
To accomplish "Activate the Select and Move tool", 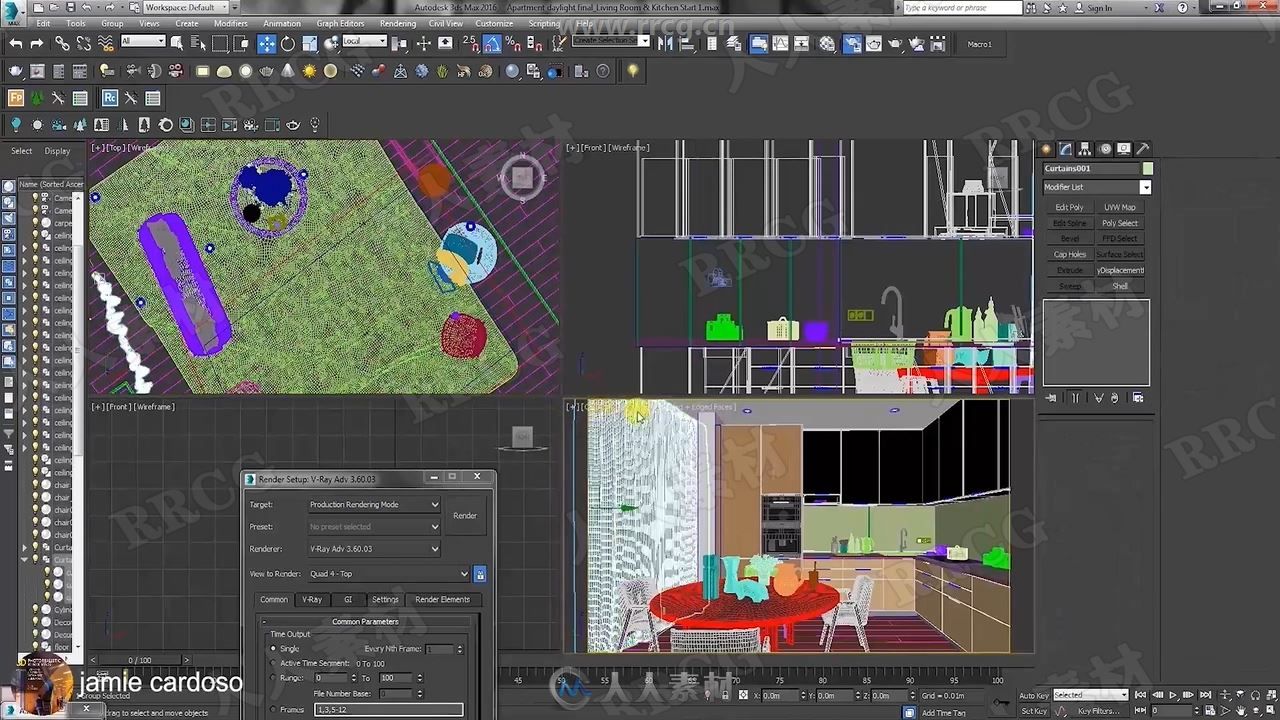I will pyautogui.click(x=266, y=43).
